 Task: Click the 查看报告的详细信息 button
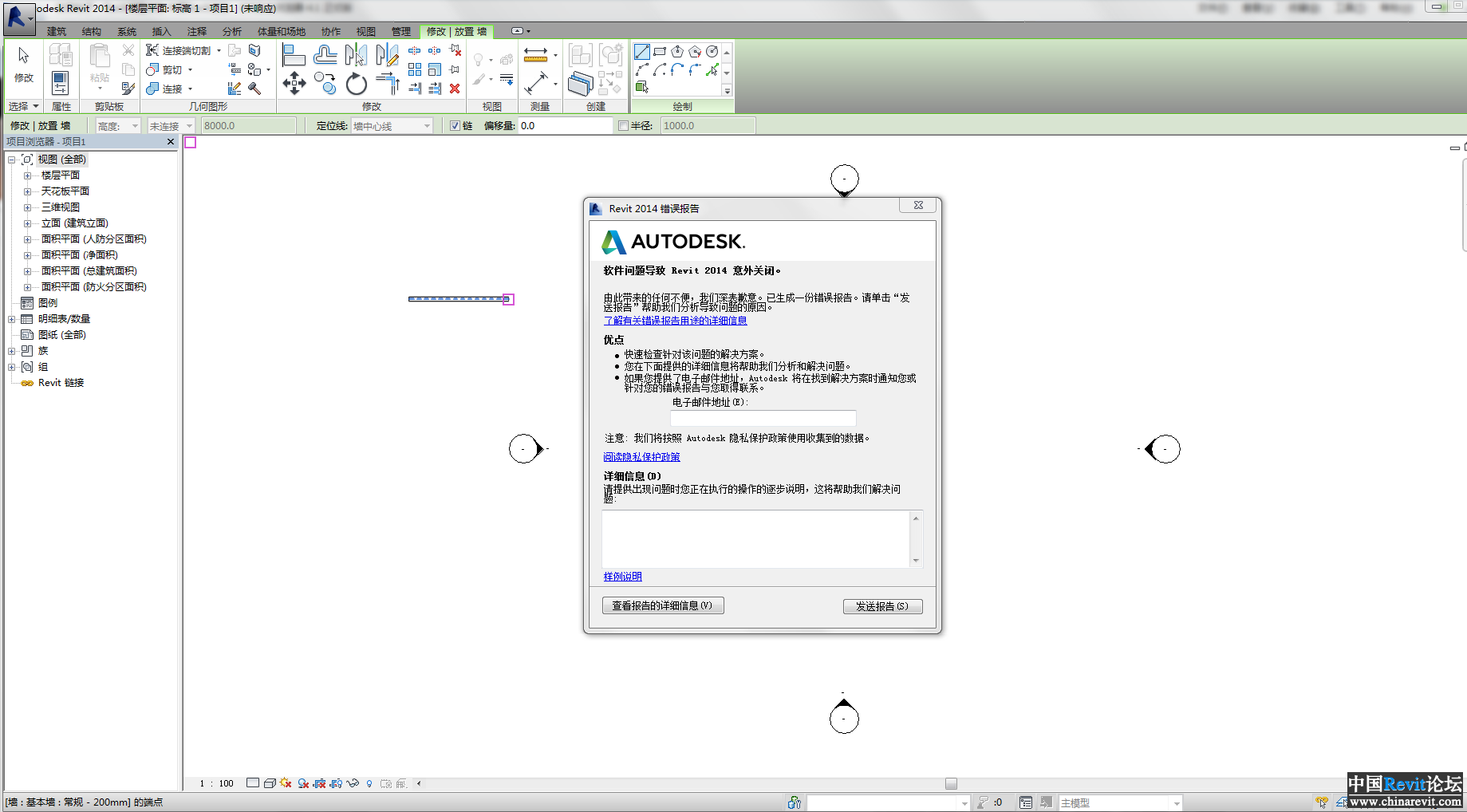[663, 605]
